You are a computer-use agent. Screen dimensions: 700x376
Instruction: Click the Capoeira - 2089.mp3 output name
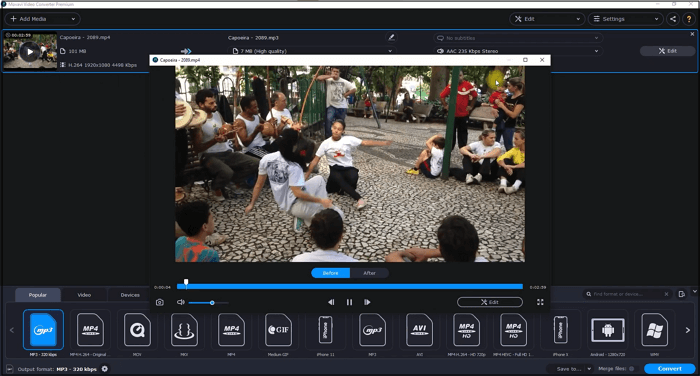(253, 38)
